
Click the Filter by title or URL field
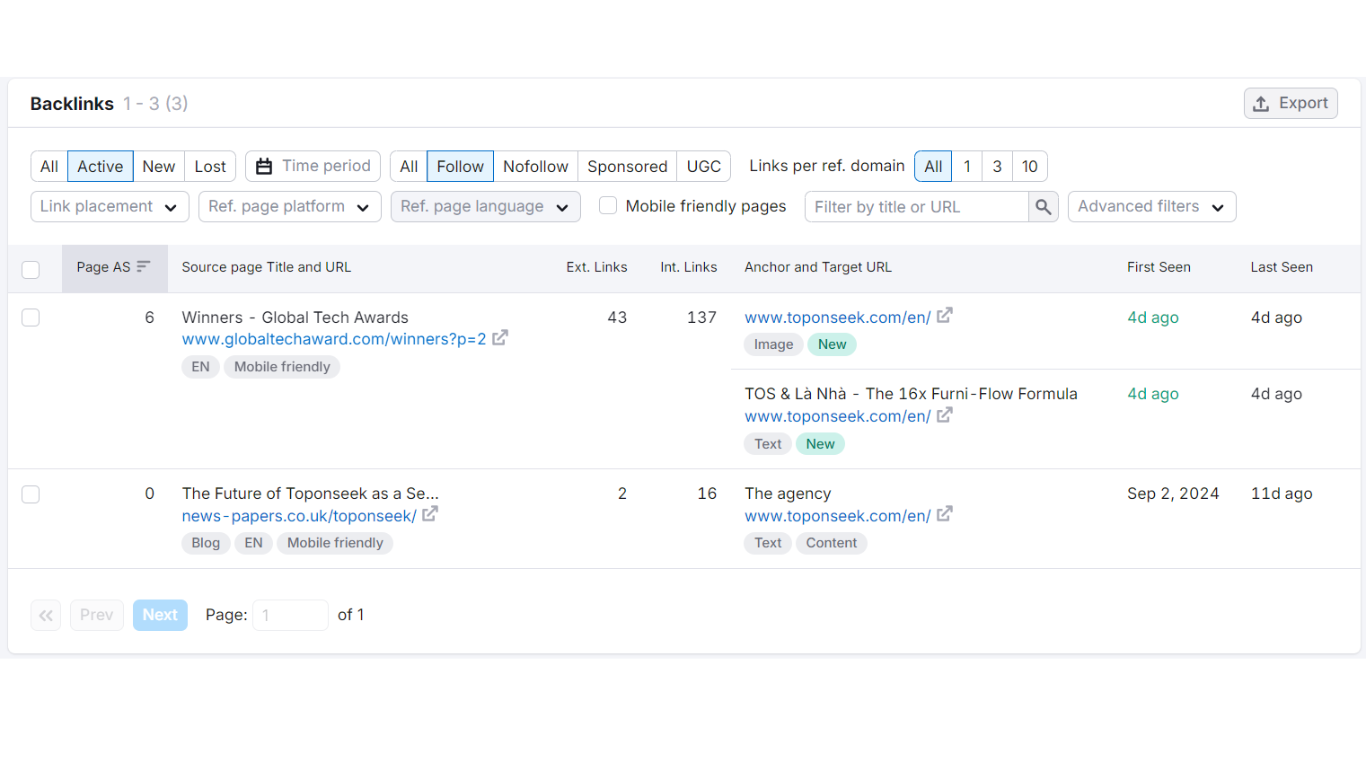point(916,207)
